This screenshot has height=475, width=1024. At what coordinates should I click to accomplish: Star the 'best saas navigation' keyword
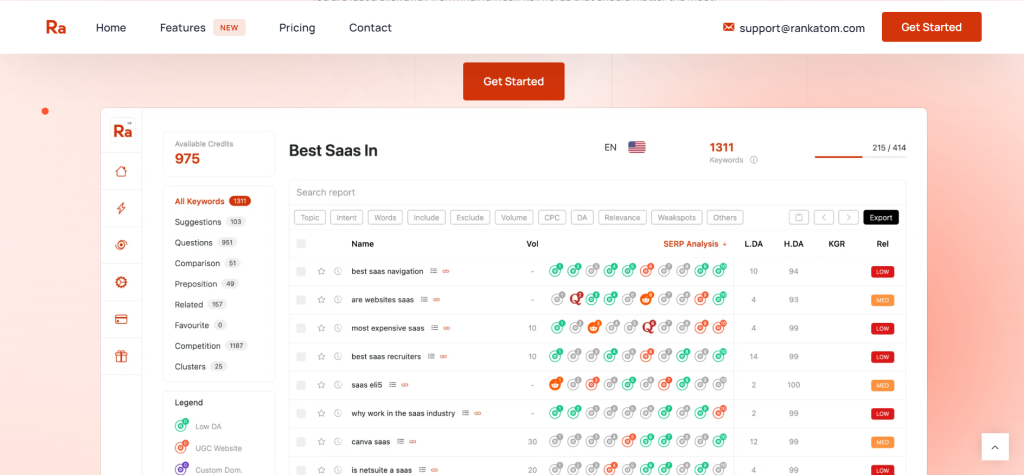(321, 271)
